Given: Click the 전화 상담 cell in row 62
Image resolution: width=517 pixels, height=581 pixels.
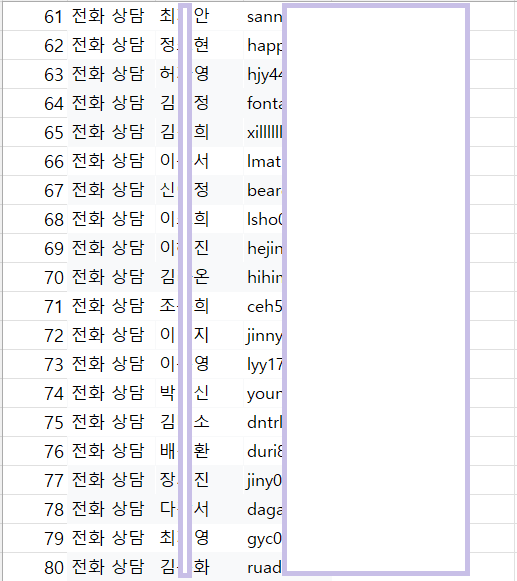Looking at the screenshot, I should coord(111,45).
